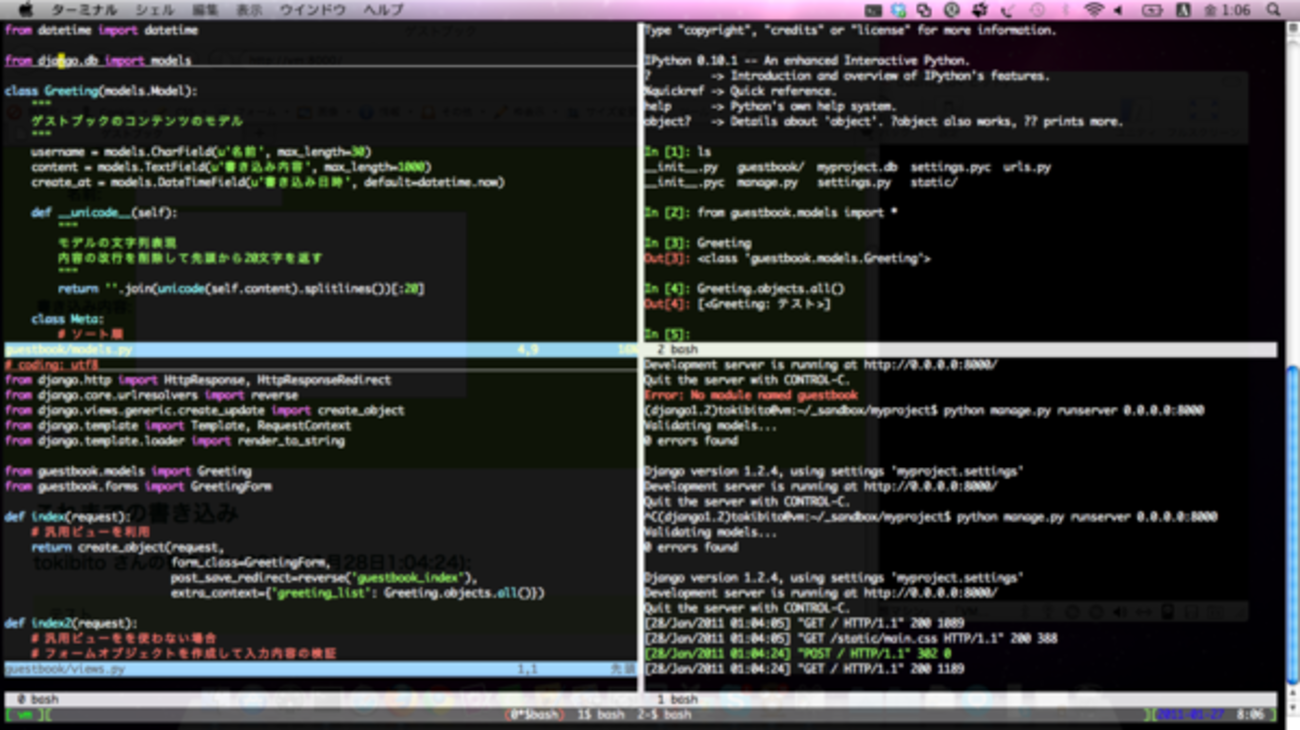Click the In [5]: IPython prompt line

[x=666, y=334]
